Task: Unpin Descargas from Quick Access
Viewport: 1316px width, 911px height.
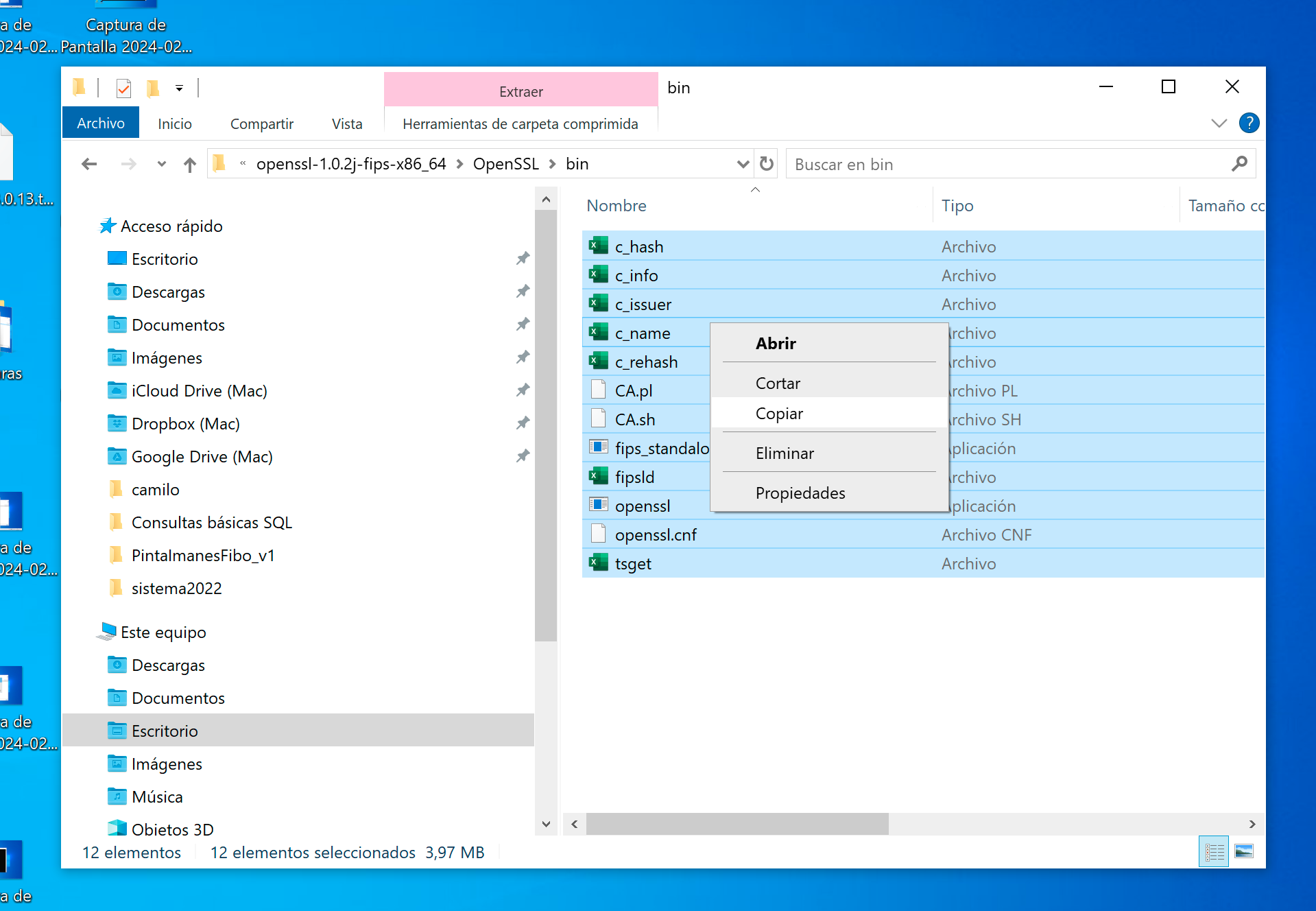Action: [523, 291]
